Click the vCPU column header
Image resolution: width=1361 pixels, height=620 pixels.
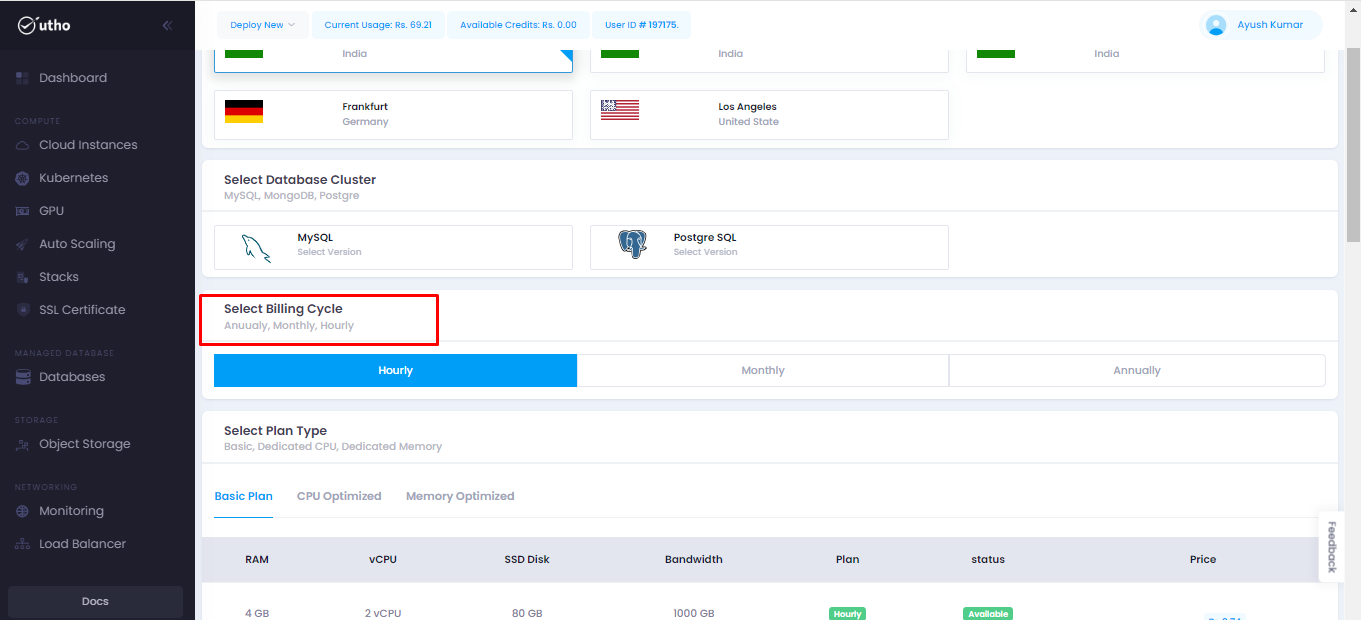(x=383, y=560)
